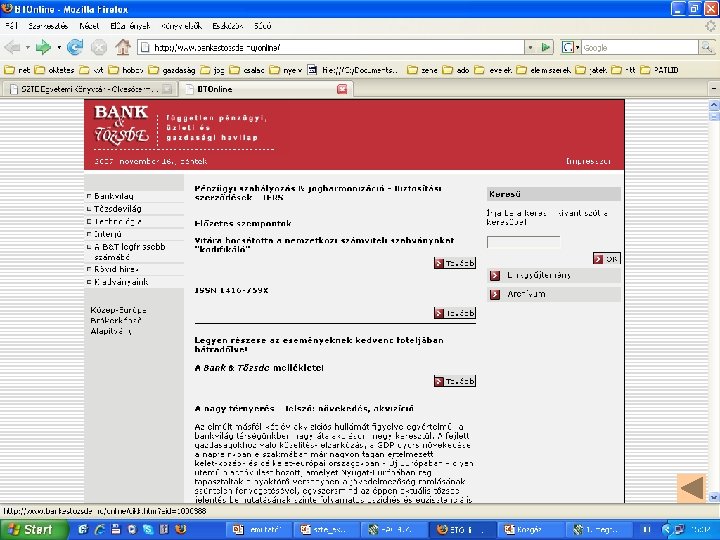Open the 'család' bookmarks folder
The width and height of the screenshot is (720, 540).
pyautogui.click(x=247, y=70)
